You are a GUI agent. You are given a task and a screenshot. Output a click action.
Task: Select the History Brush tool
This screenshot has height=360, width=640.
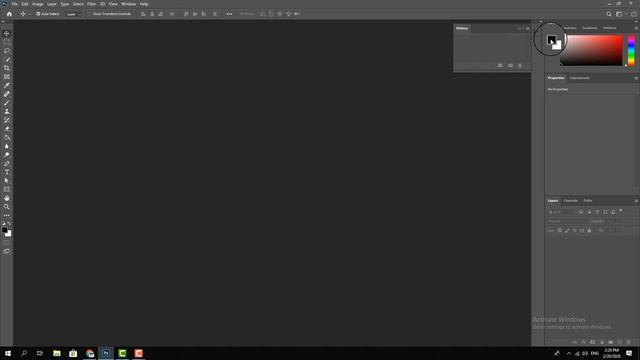[7, 120]
